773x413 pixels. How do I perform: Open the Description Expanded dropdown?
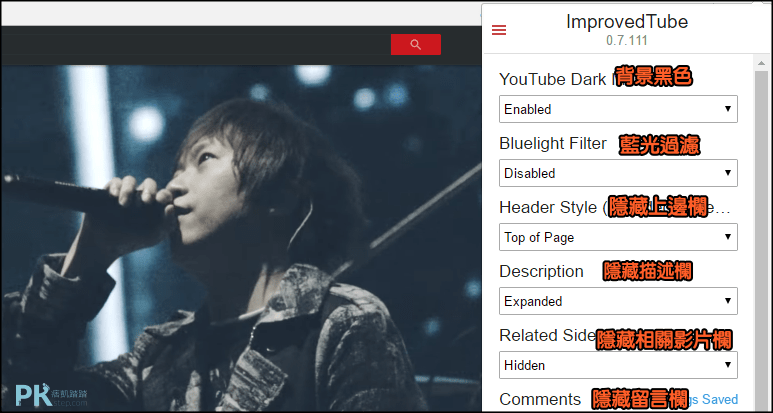[618, 301]
